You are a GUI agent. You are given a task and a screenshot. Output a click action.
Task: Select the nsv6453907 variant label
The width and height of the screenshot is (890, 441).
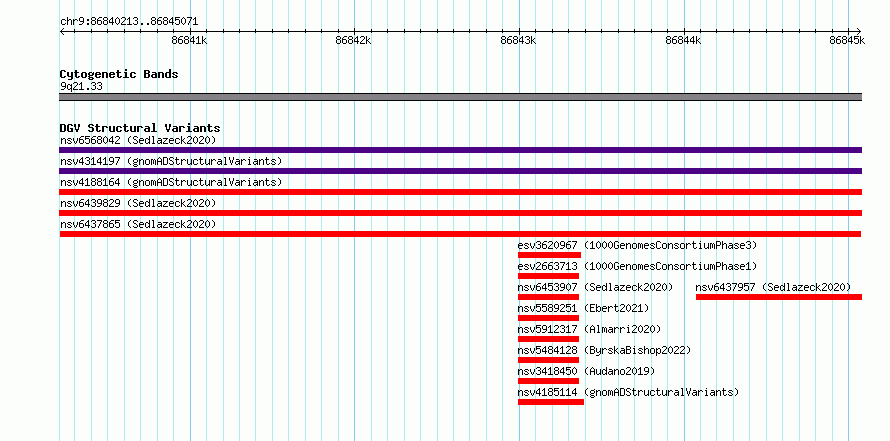point(595,287)
